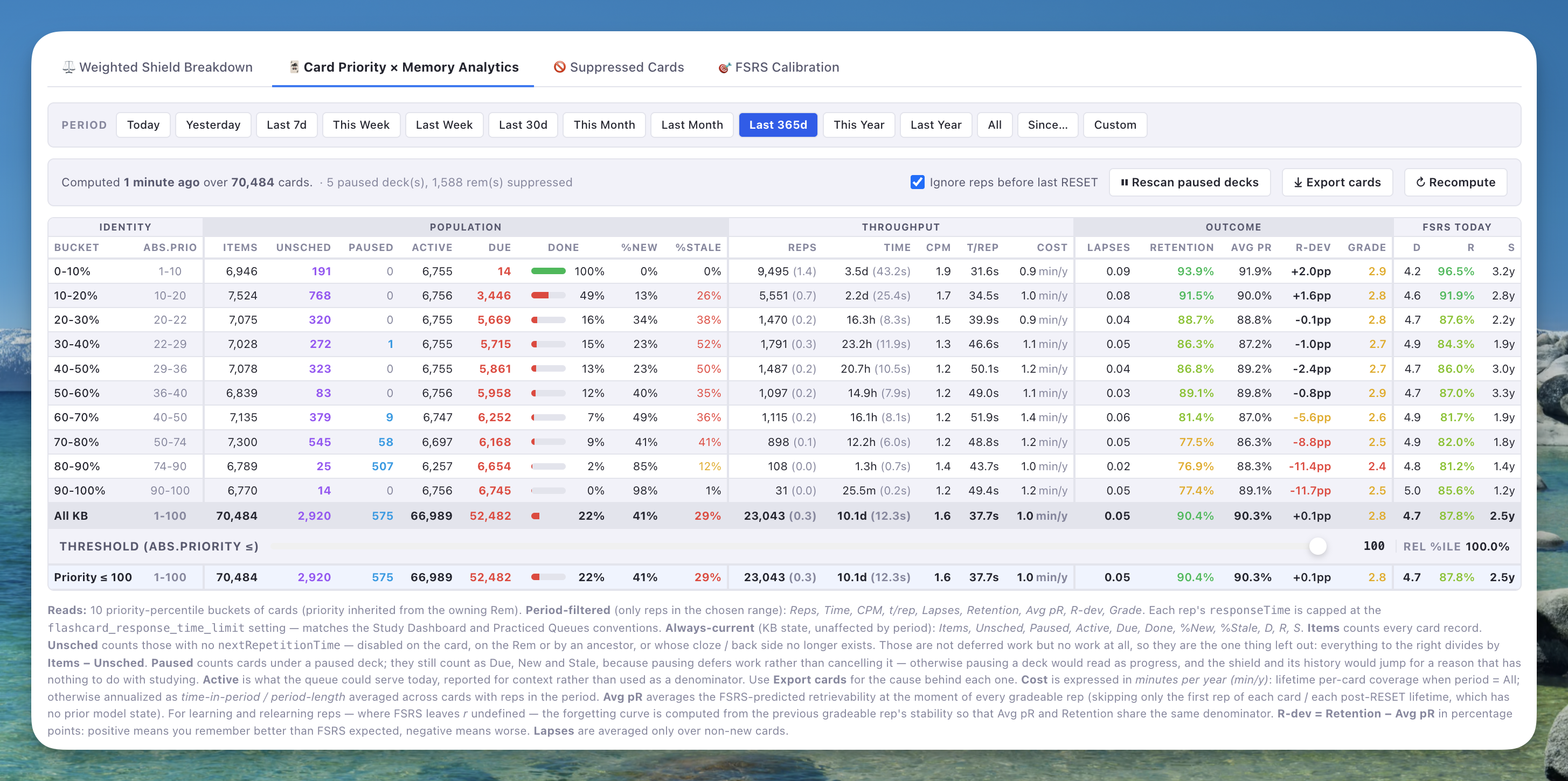Click the Priority ≤ 100 row label
The height and width of the screenshot is (781, 1568).
pyautogui.click(x=93, y=577)
